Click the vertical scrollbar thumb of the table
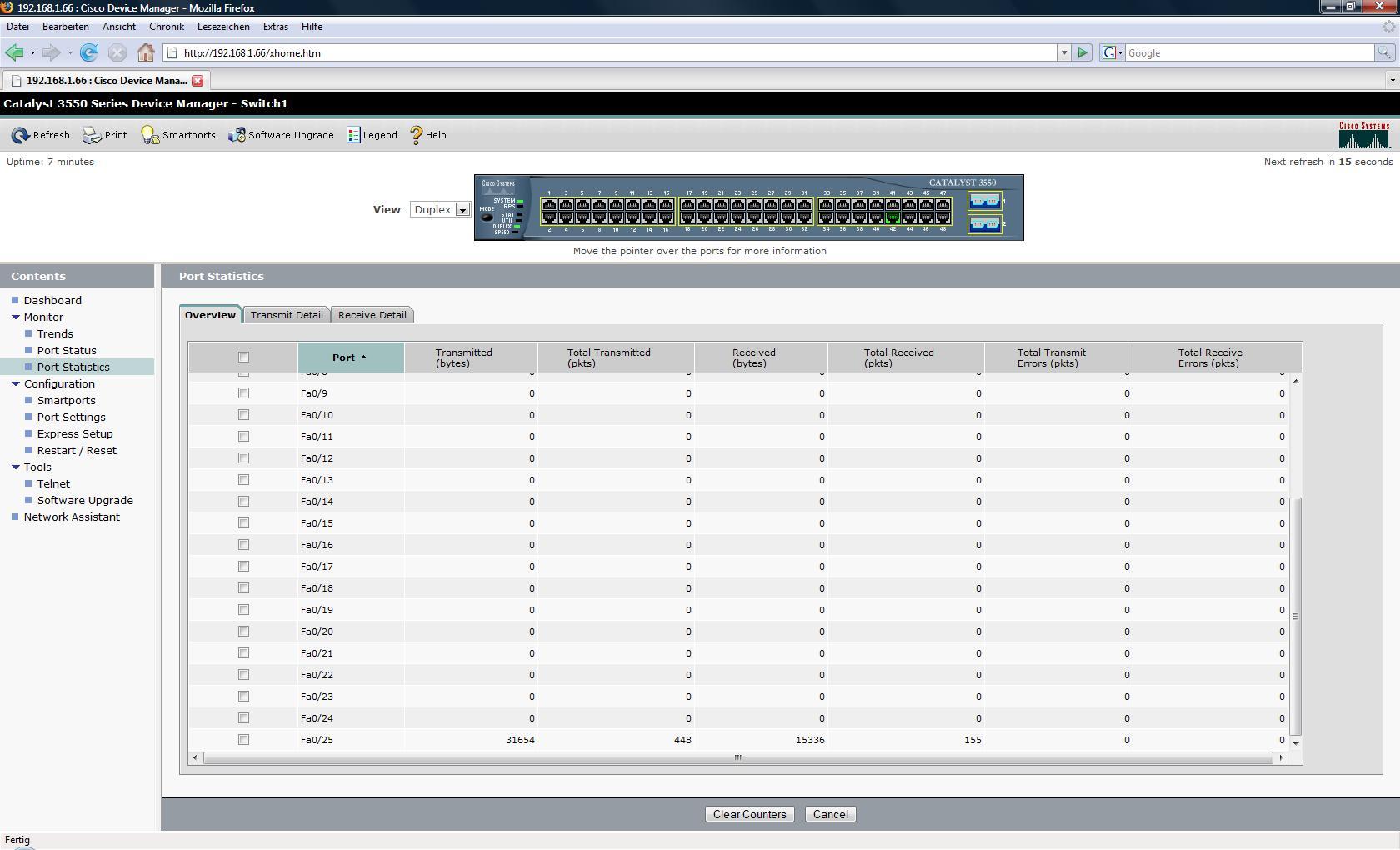The width and height of the screenshot is (1400, 850). point(1295,617)
